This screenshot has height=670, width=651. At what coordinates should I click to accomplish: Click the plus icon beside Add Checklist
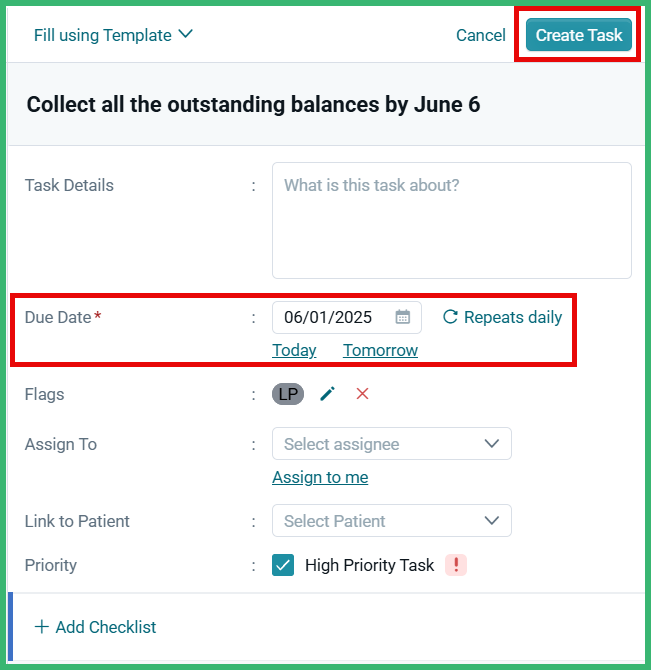pos(41,627)
